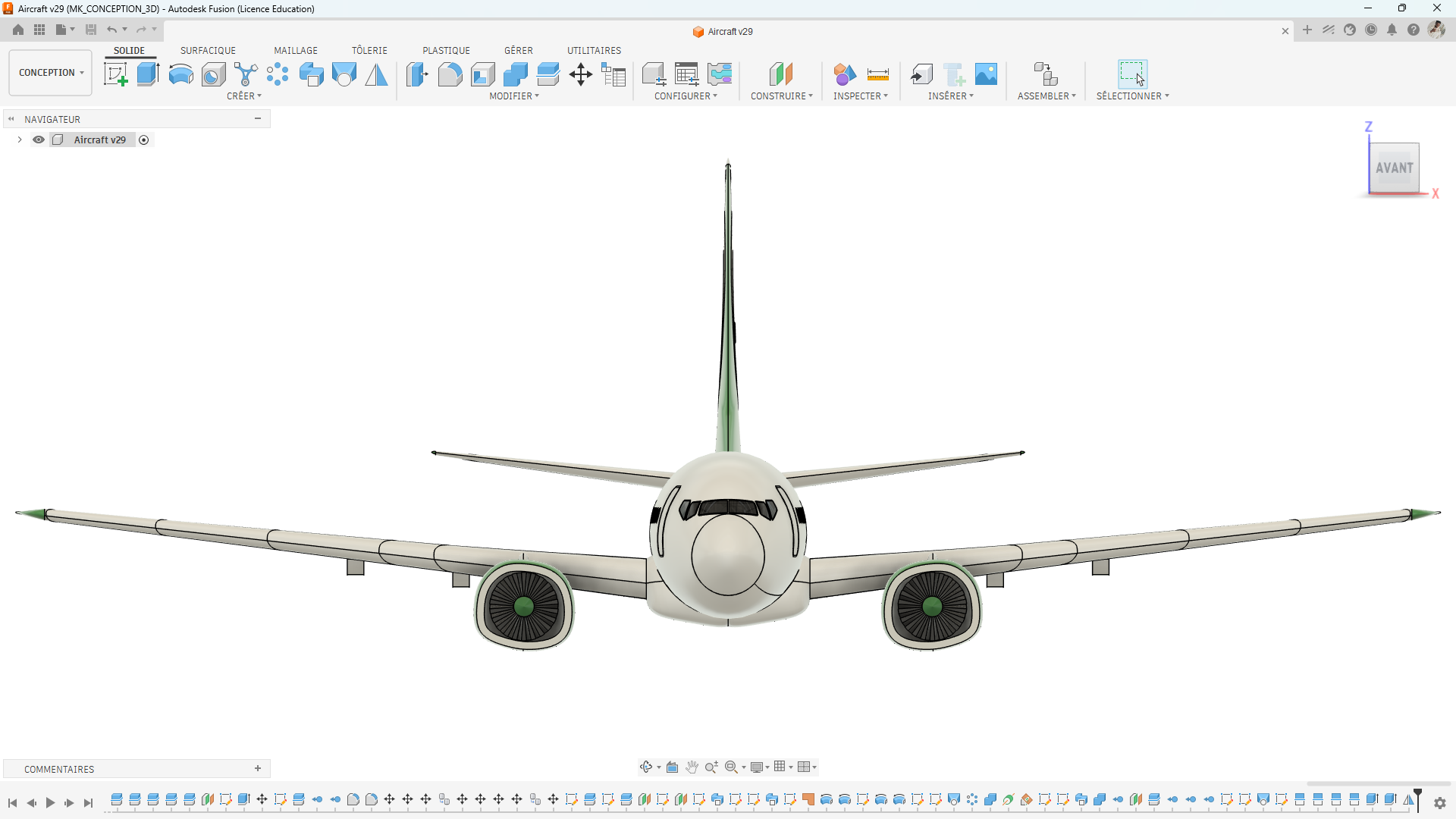Click the Insert fastener icon
Image resolution: width=1456 pixels, height=819 pixels.
pyautogui.click(x=954, y=74)
